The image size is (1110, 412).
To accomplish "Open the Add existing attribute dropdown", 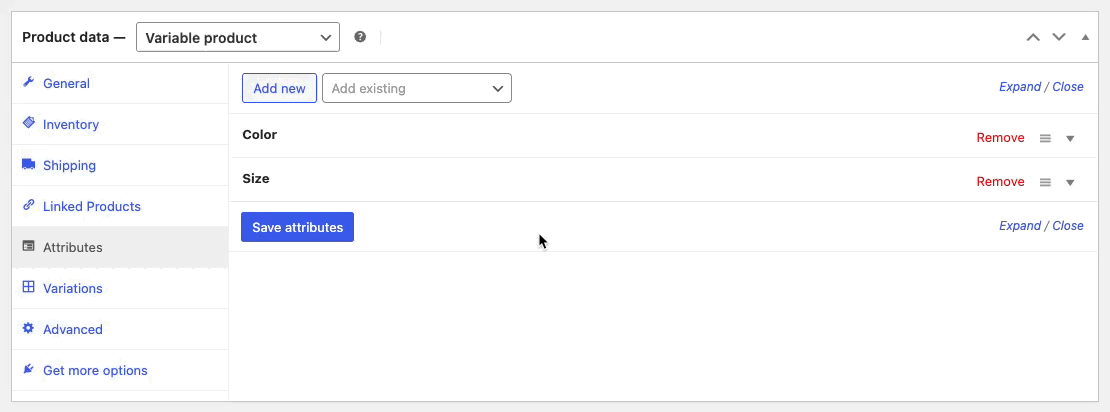I will click(x=417, y=88).
